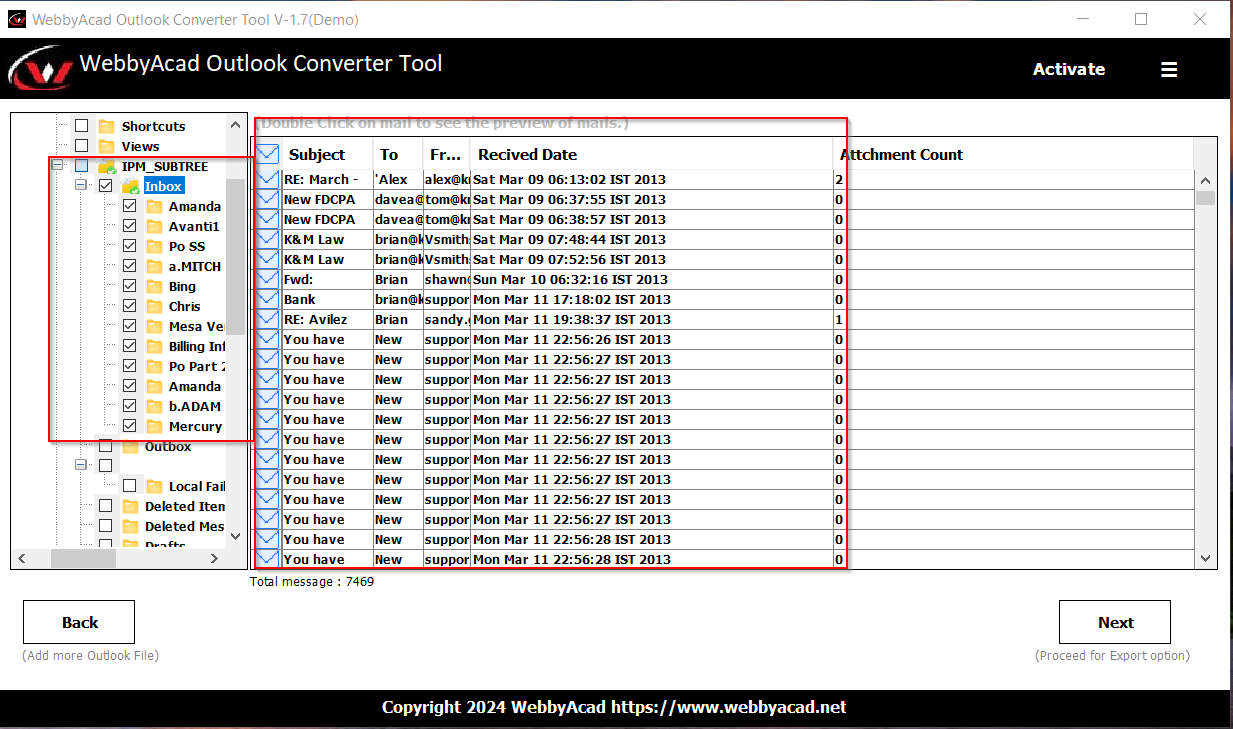Image resolution: width=1233 pixels, height=729 pixels.
Task: Sort by the Recived Date column header
Action: tap(651, 155)
